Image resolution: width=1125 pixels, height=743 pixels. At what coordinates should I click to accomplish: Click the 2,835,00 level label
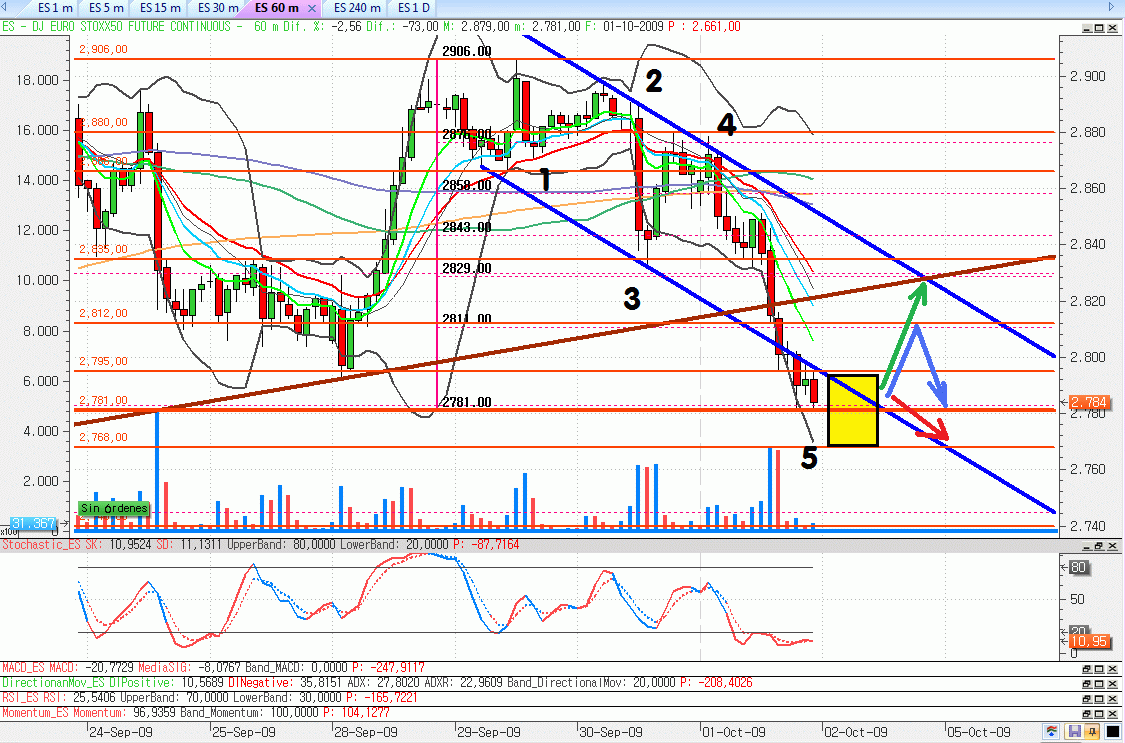pyautogui.click(x=103, y=250)
